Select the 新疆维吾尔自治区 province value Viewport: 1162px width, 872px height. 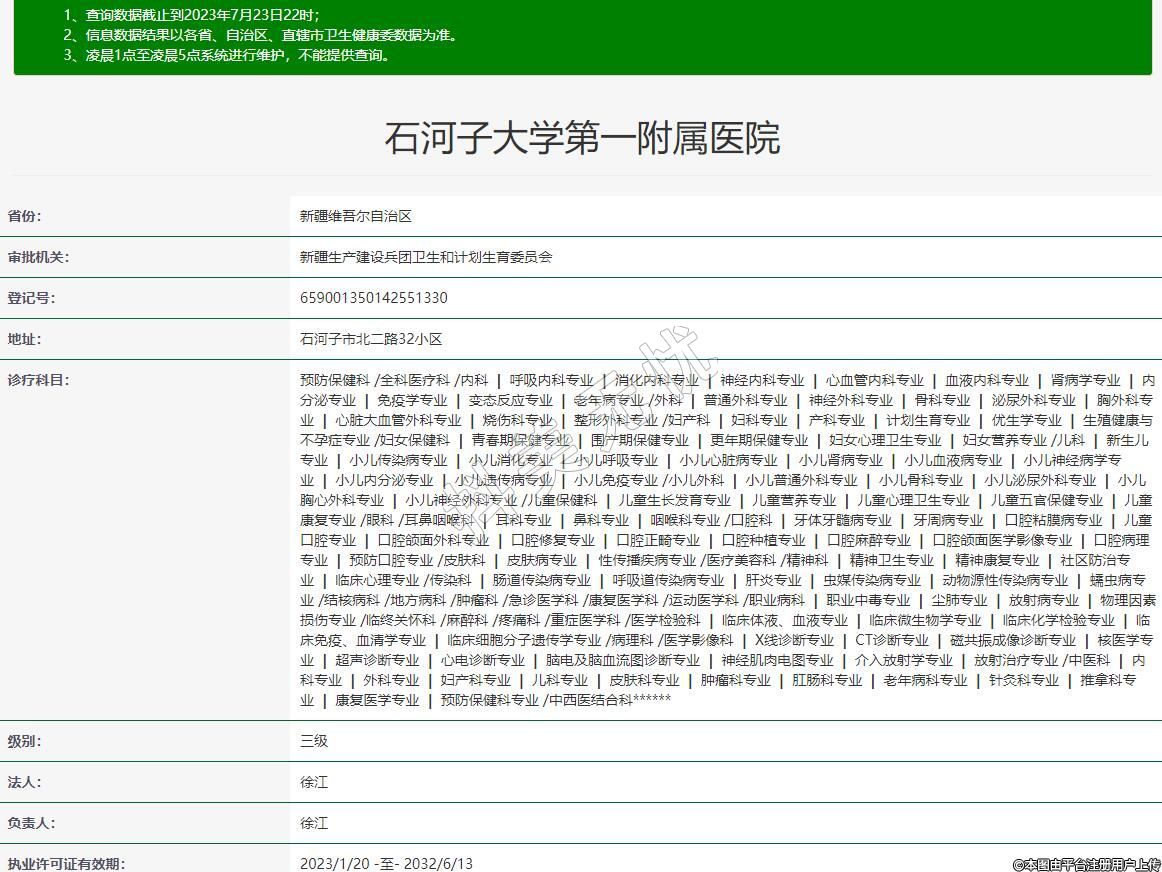(x=356, y=216)
